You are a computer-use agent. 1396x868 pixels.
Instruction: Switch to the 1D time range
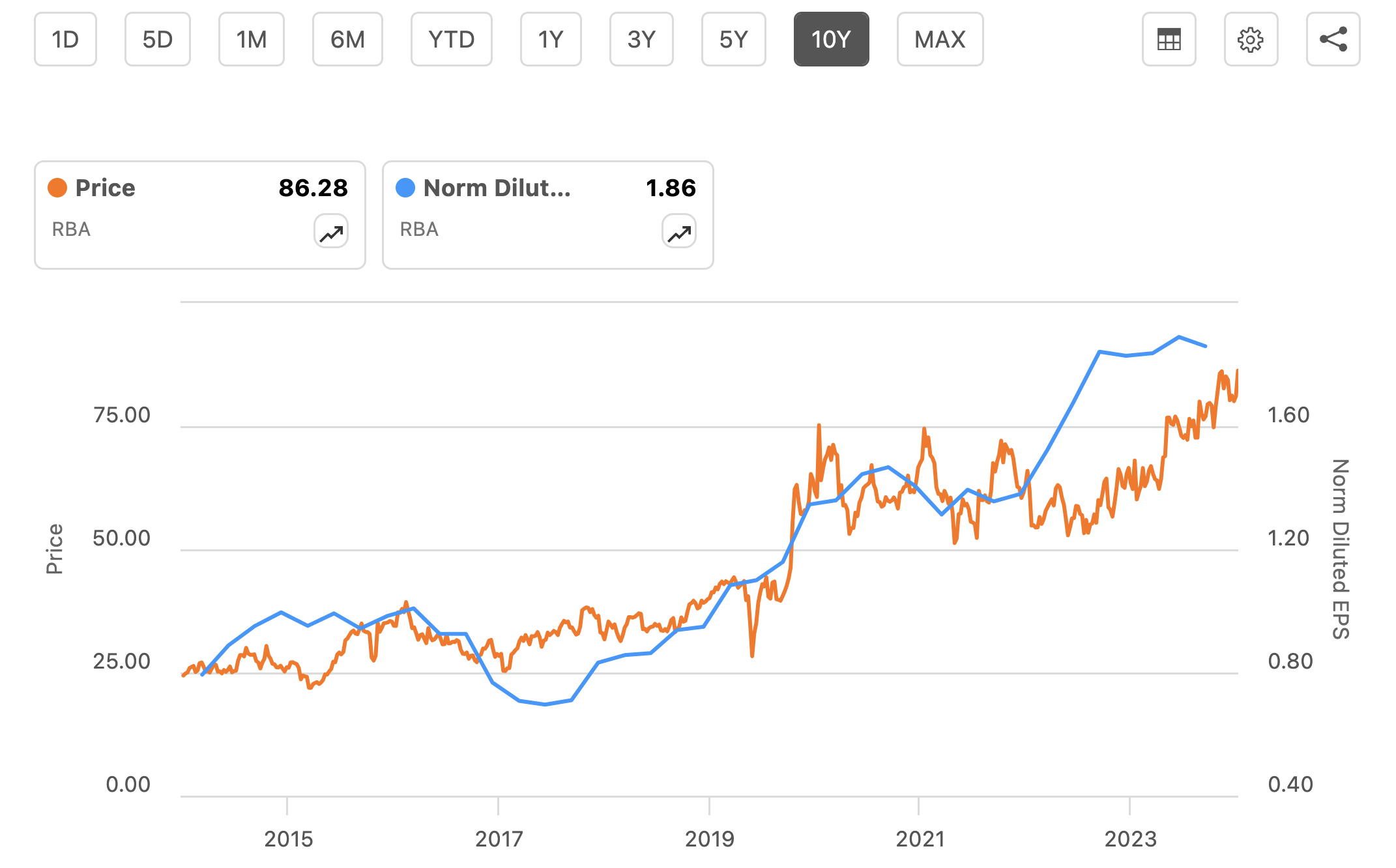coord(65,40)
